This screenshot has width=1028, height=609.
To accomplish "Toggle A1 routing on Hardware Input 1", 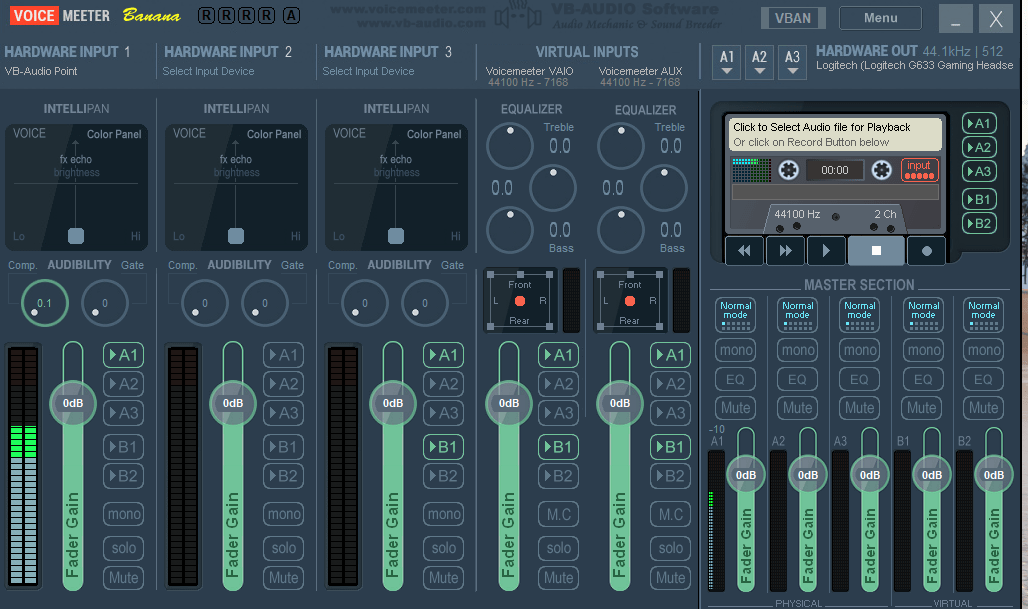I will pos(123,355).
